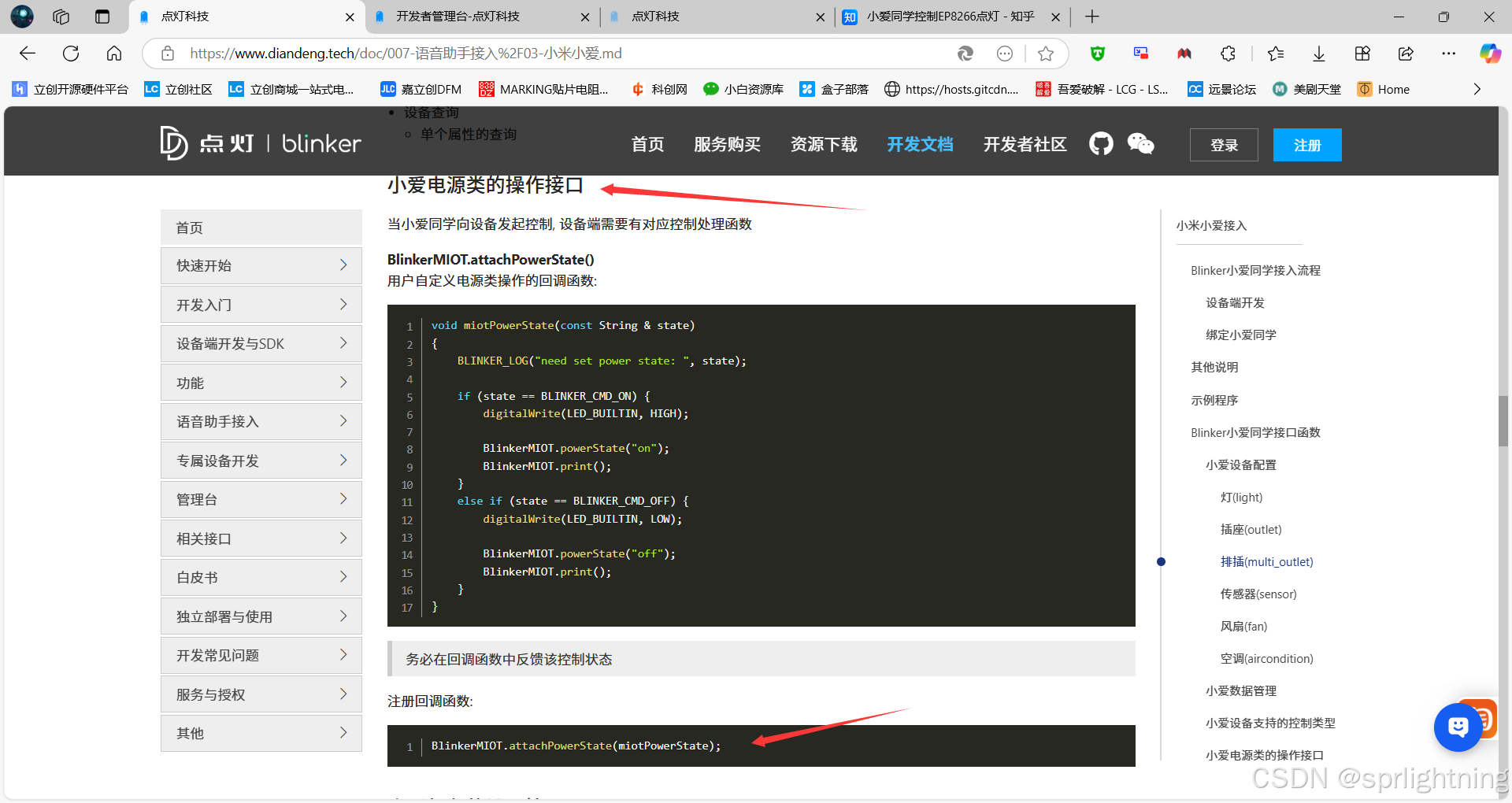Viewport: 1512px width, 803px height.
Task: Jump to 小爱数据管理 in outline
Action: click(x=1241, y=690)
